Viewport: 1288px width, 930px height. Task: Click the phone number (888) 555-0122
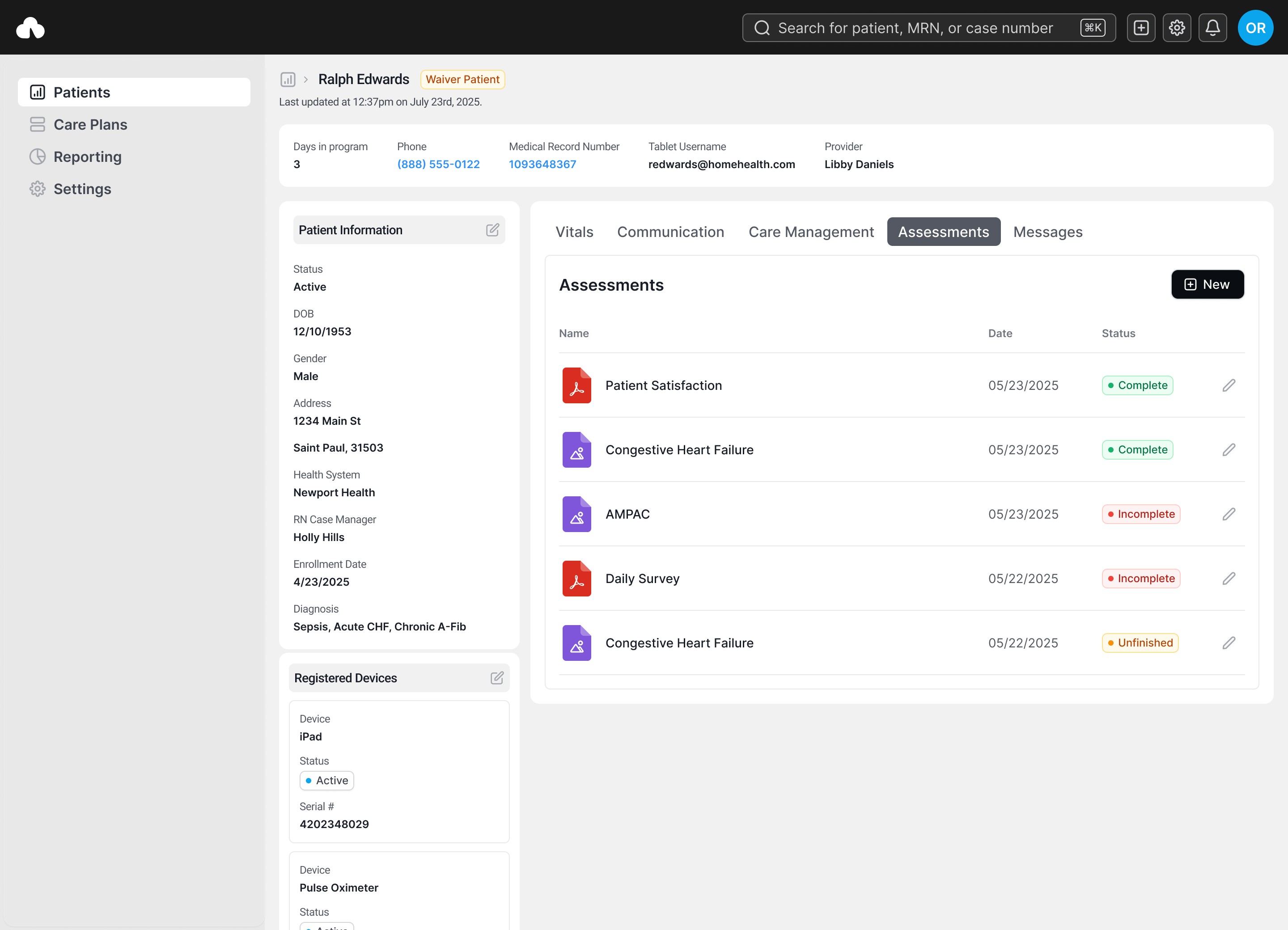coord(438,164)
